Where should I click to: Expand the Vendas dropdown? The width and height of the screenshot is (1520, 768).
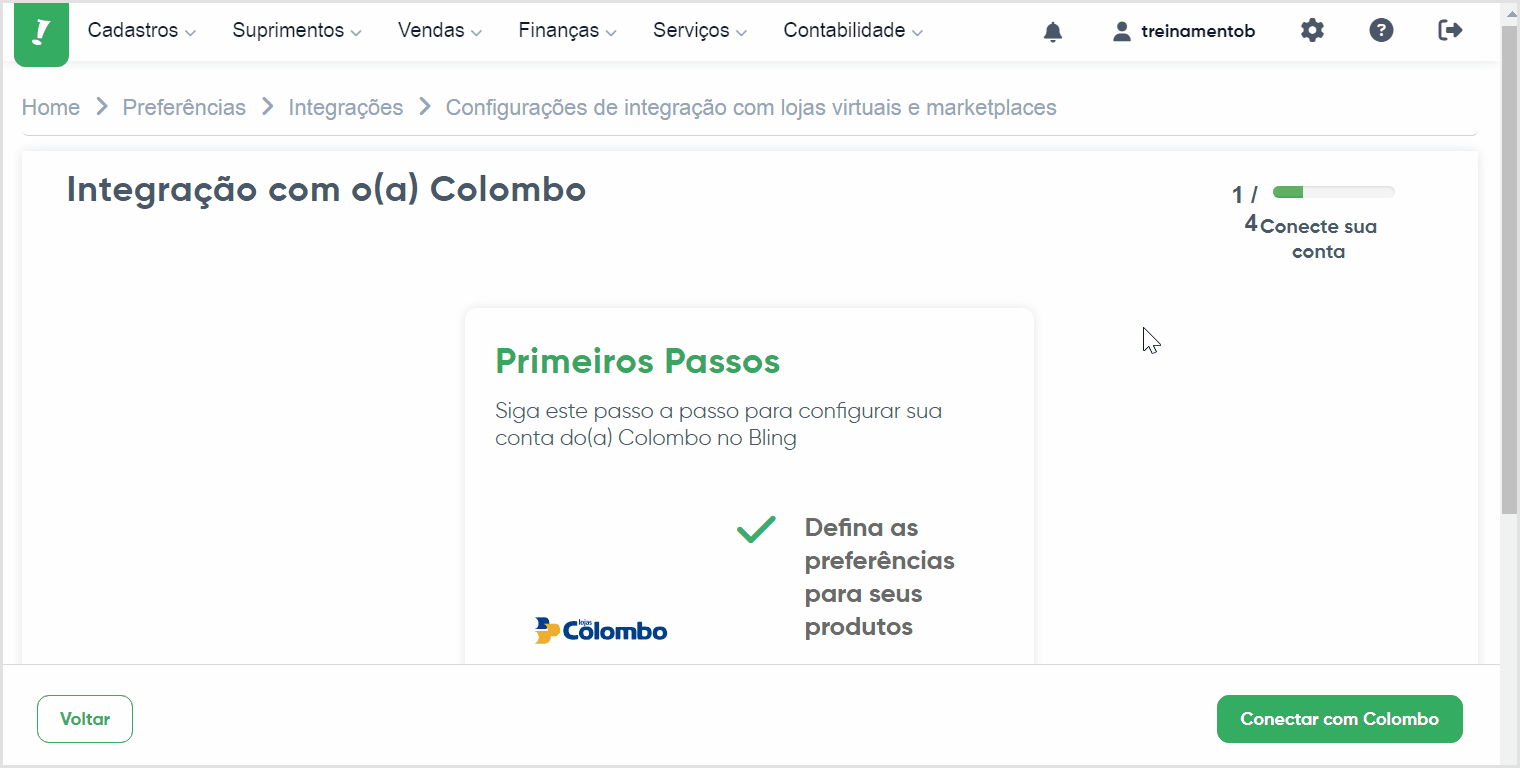pos(440,31)
